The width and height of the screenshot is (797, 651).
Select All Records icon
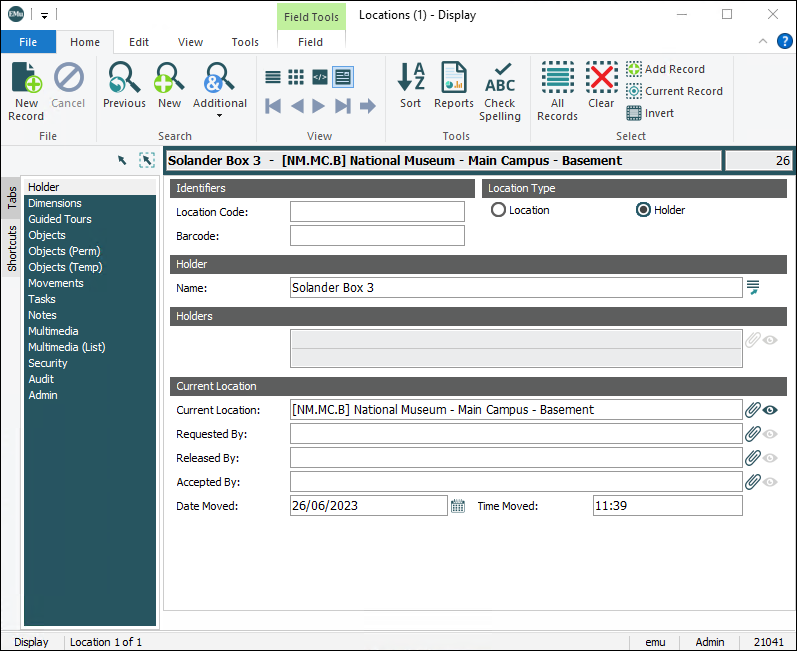(x=557, y=90)
